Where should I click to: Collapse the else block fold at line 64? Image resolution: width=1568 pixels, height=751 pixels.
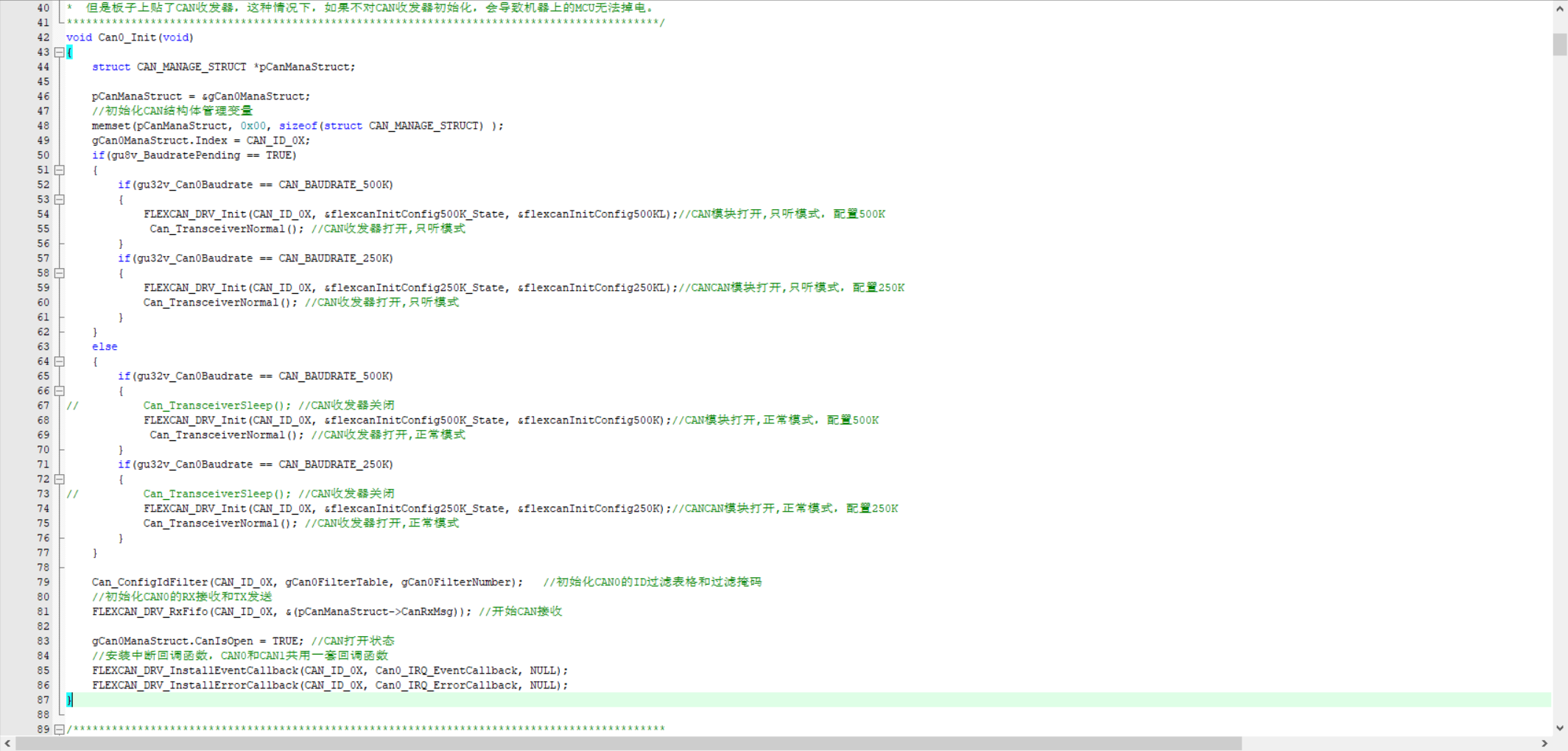[x=60, y=362]
